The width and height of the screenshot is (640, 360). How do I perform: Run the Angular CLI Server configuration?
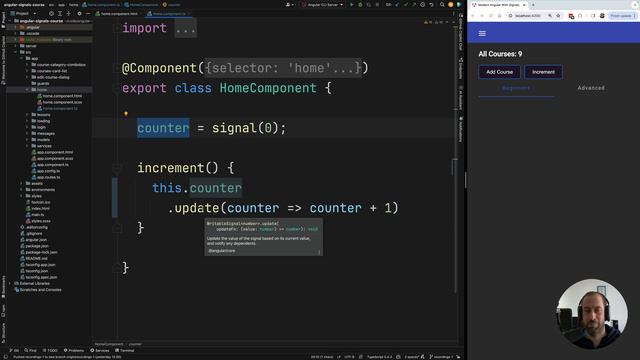click(351, 4)
